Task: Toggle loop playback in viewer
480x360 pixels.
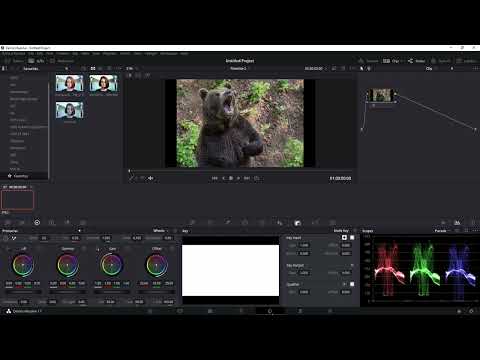Action: pyautogui.click(x=257, y=178)
